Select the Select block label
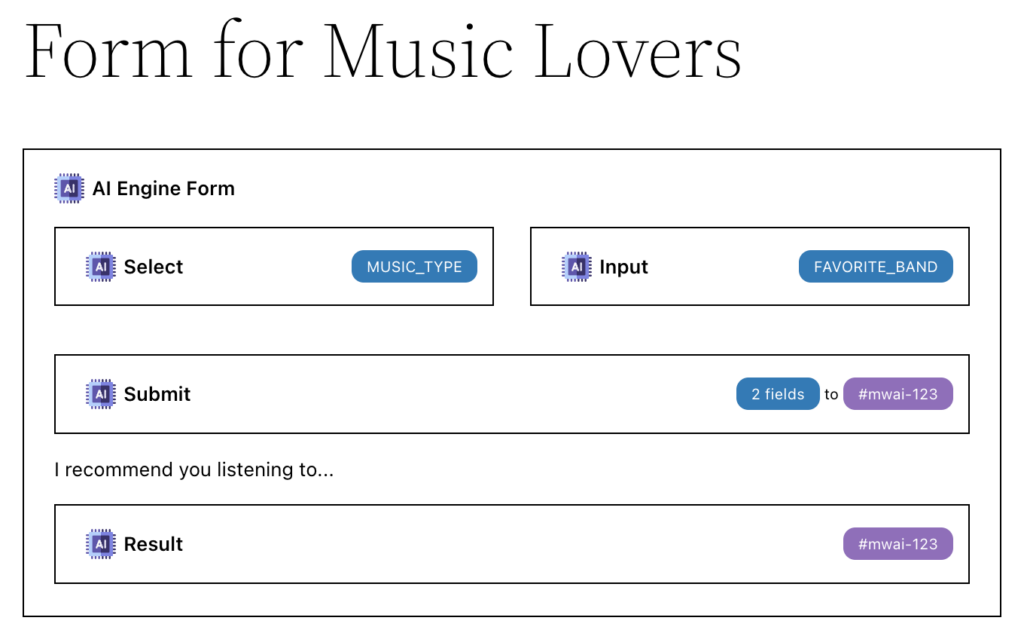Screen dimensions: 1024x642 click(153, 267)
